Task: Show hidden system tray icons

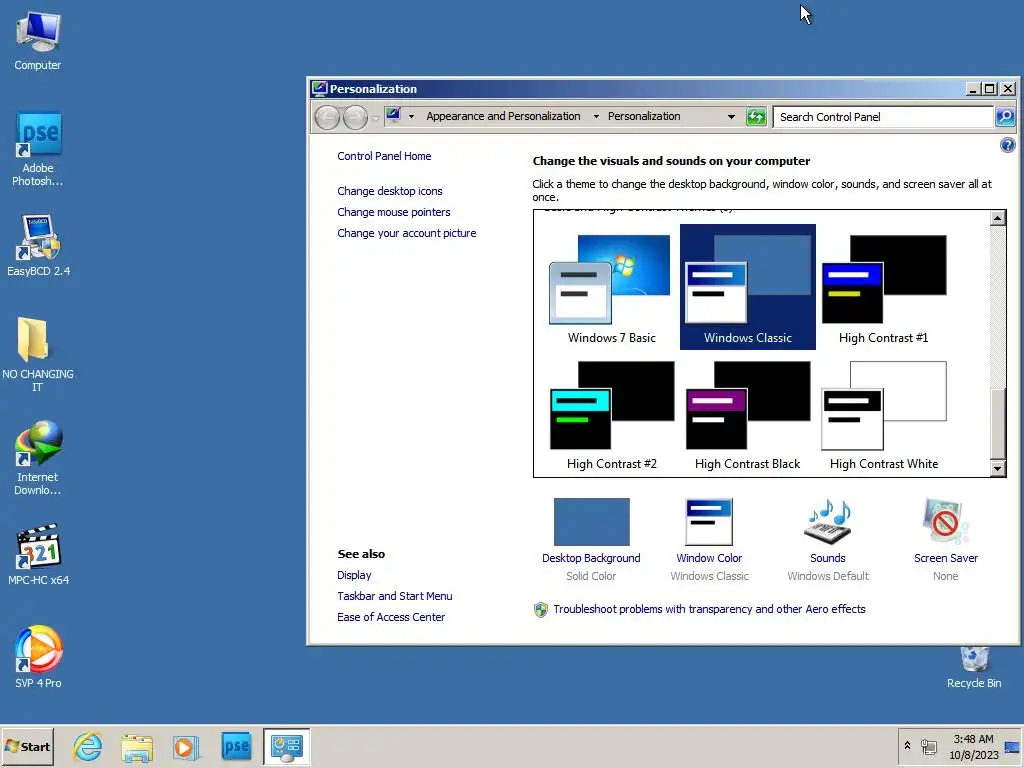Action: (x=907, y=745)
